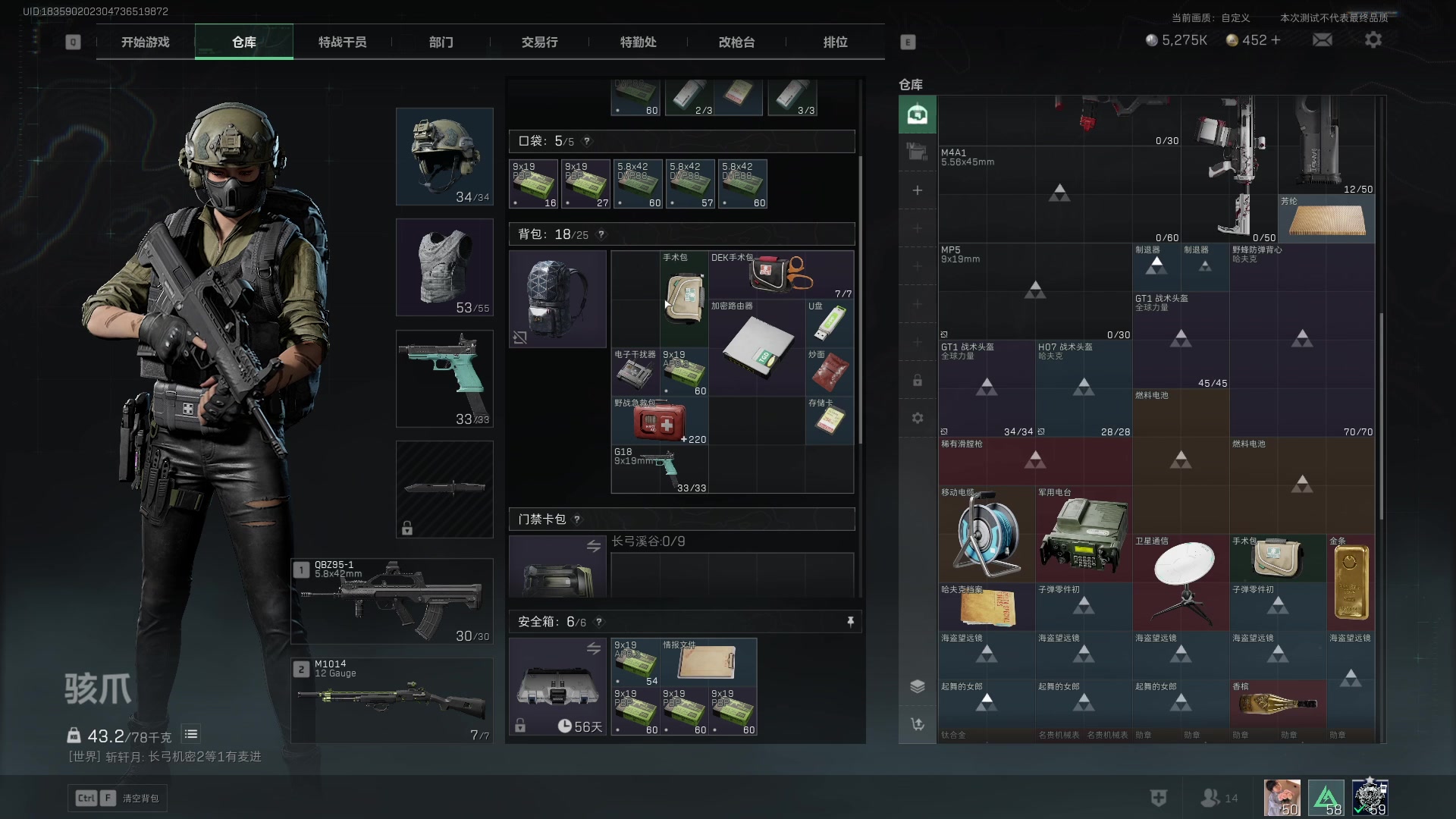Select QBZ95-1 primary weapon slot
Viewport: 1456px width, 819px height.
392,601
